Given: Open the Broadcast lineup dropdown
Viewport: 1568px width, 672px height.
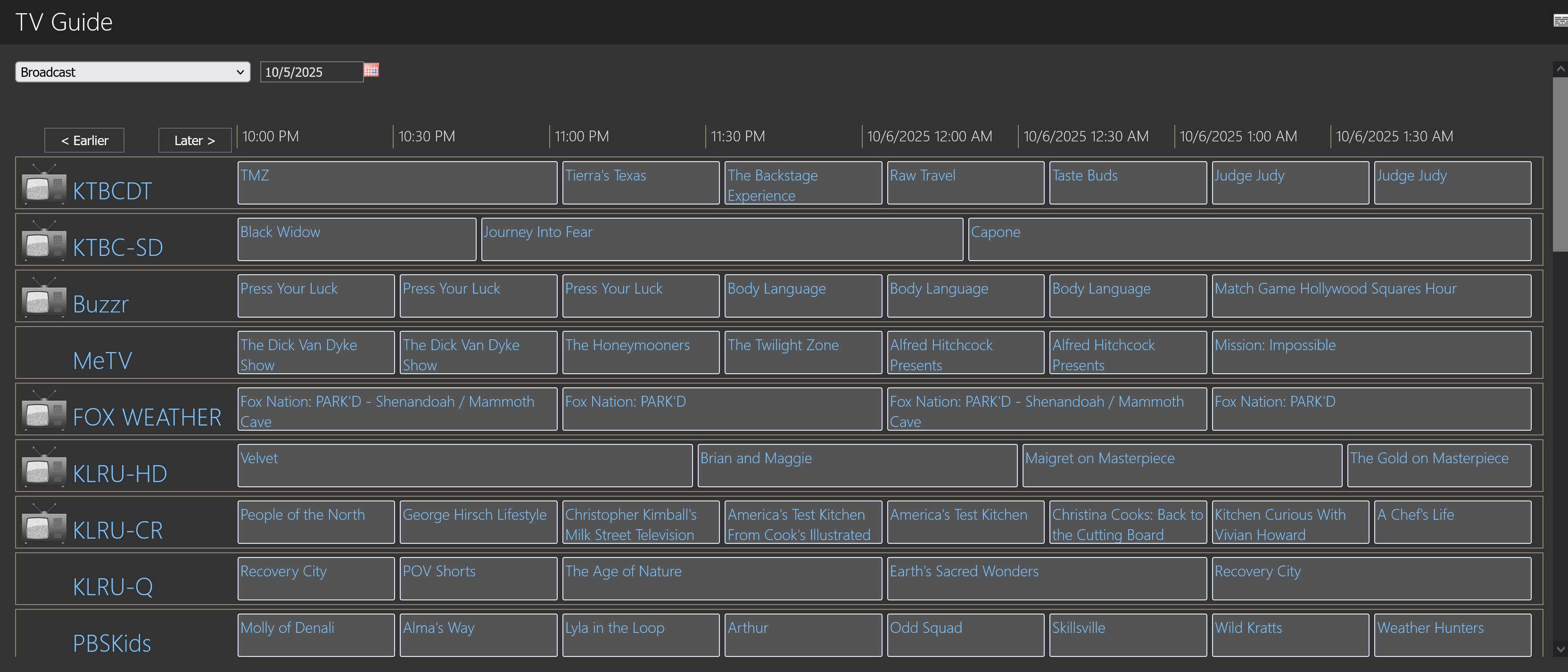Looking at the screenshot, I should pyautogui.click(x=132, y=72).
